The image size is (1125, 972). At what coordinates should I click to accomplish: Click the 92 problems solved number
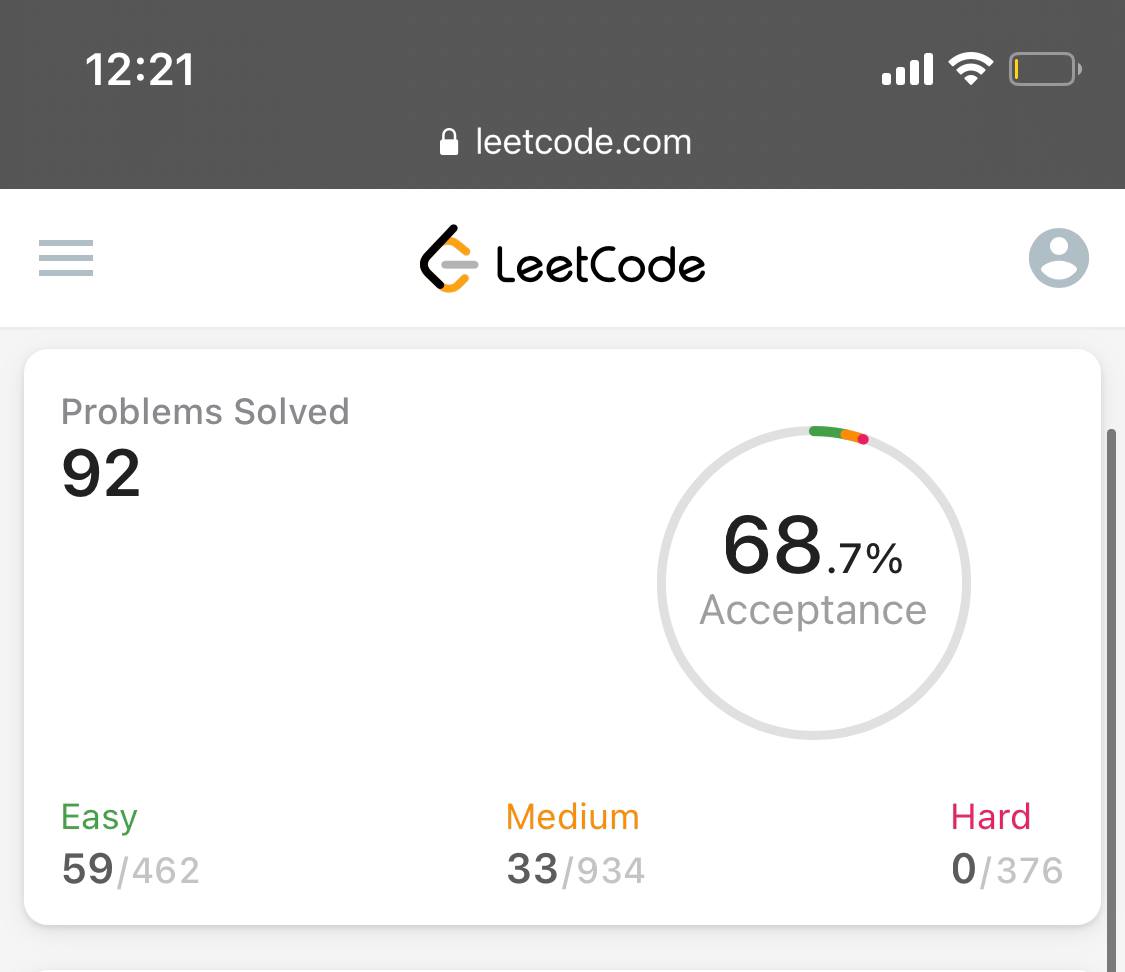tap(101, 473)
